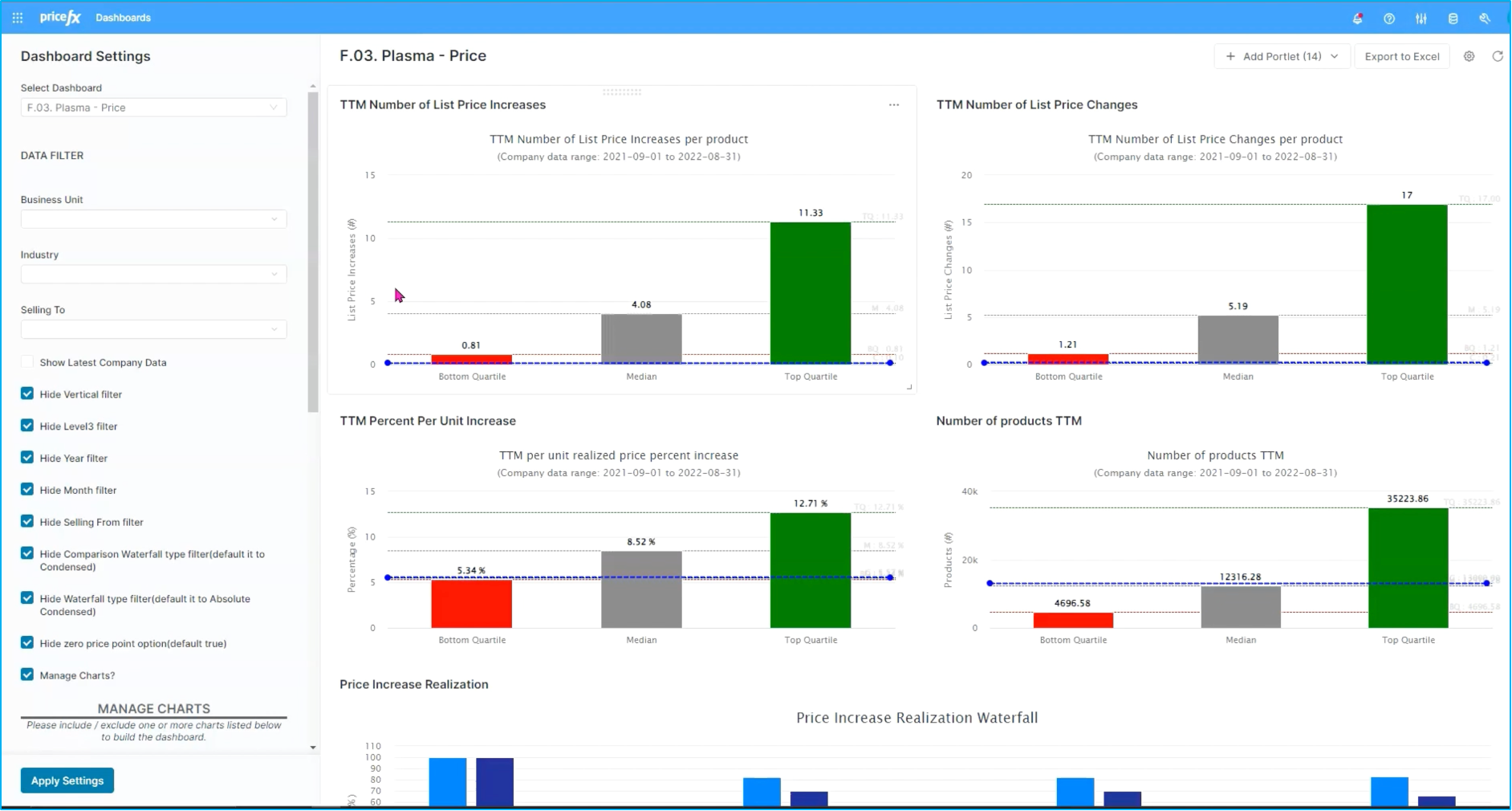Click the 'TTM per unit realized price percent increase' chart title
The width and height of the screenshot is (1512, 811).
[619, 455]
